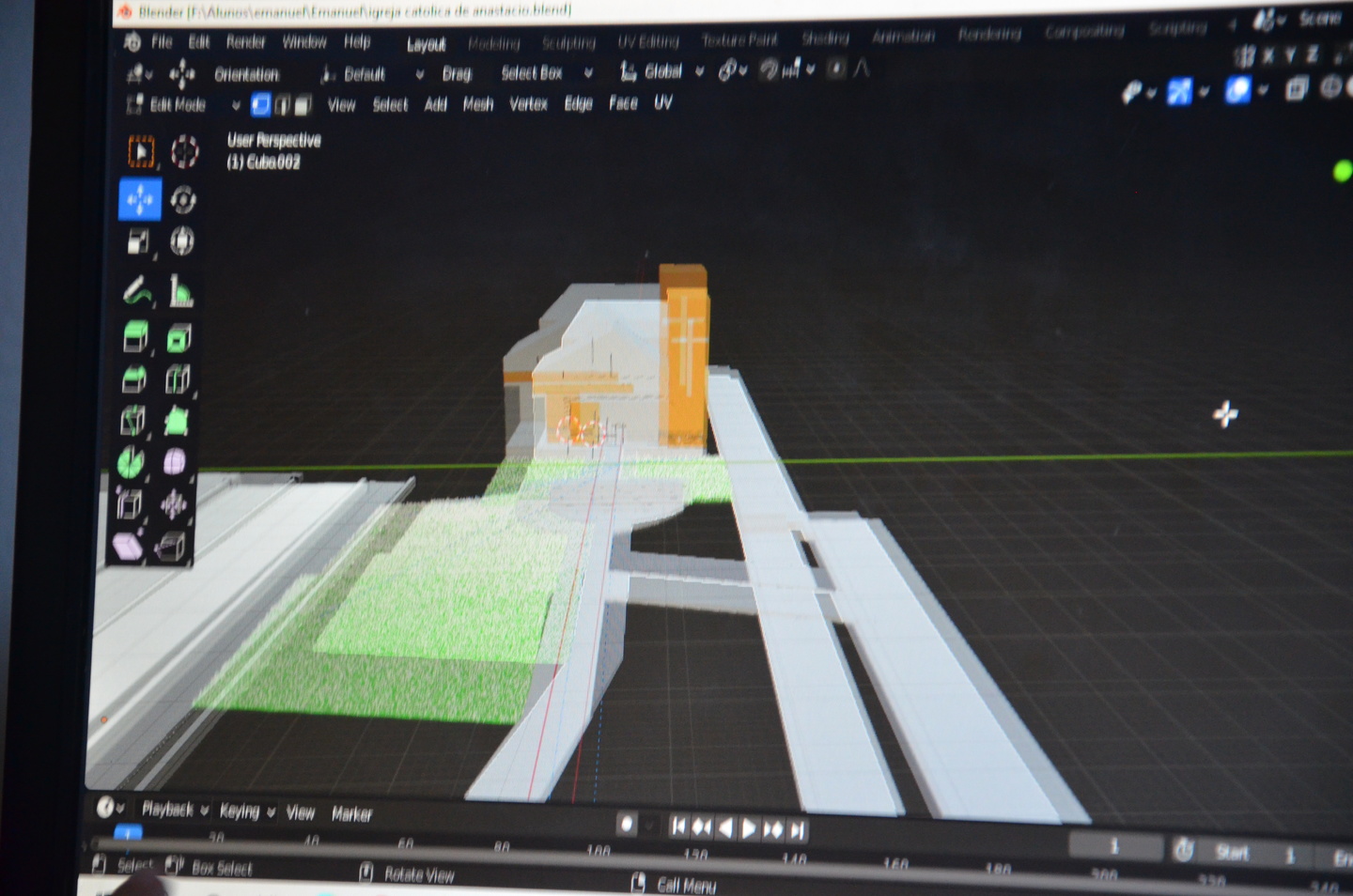Select the Knife tool
The image size is (1353, 896).
(132, 421)
